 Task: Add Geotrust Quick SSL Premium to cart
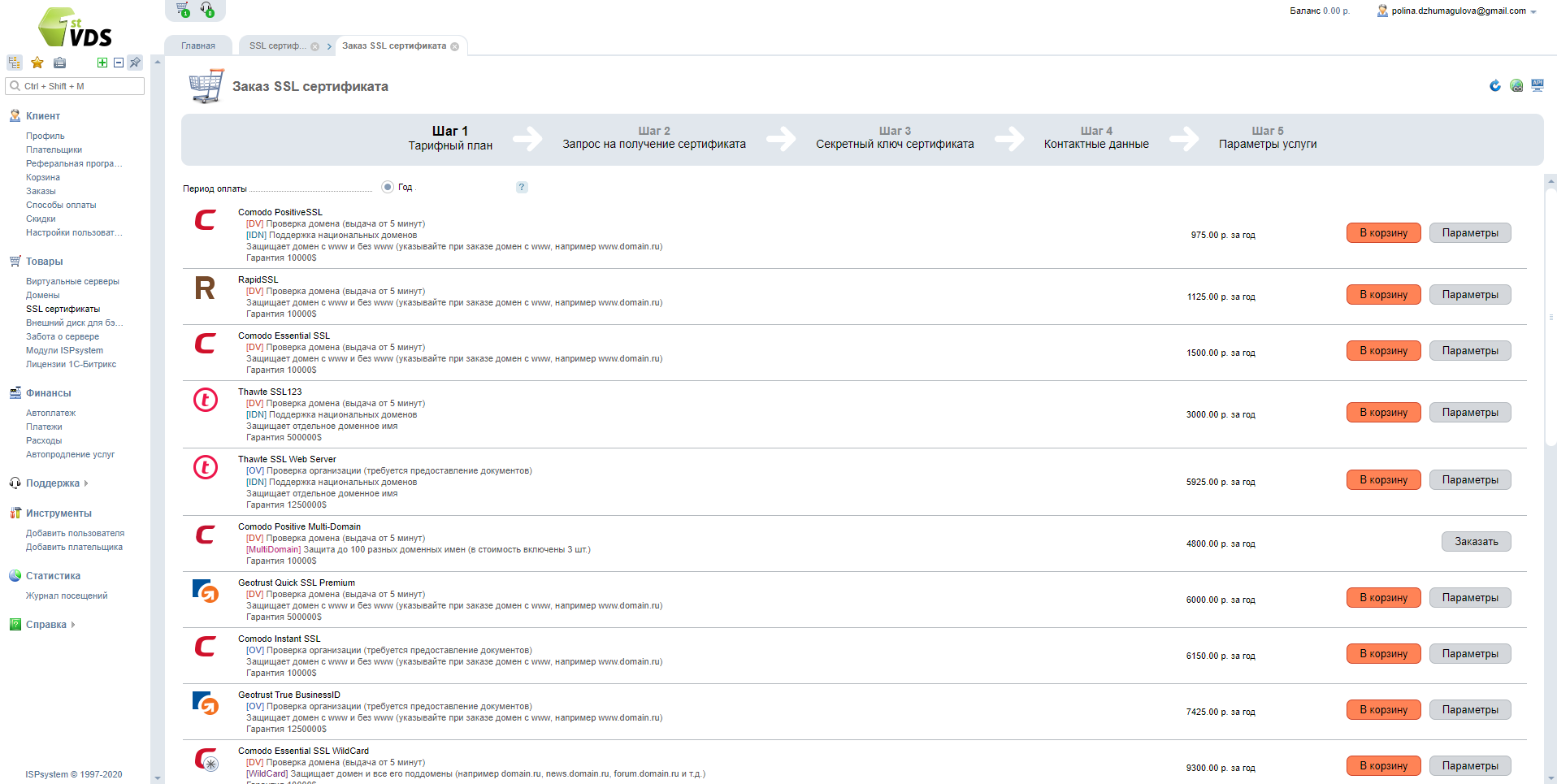pyautogui.click(x=1383, y=598)
